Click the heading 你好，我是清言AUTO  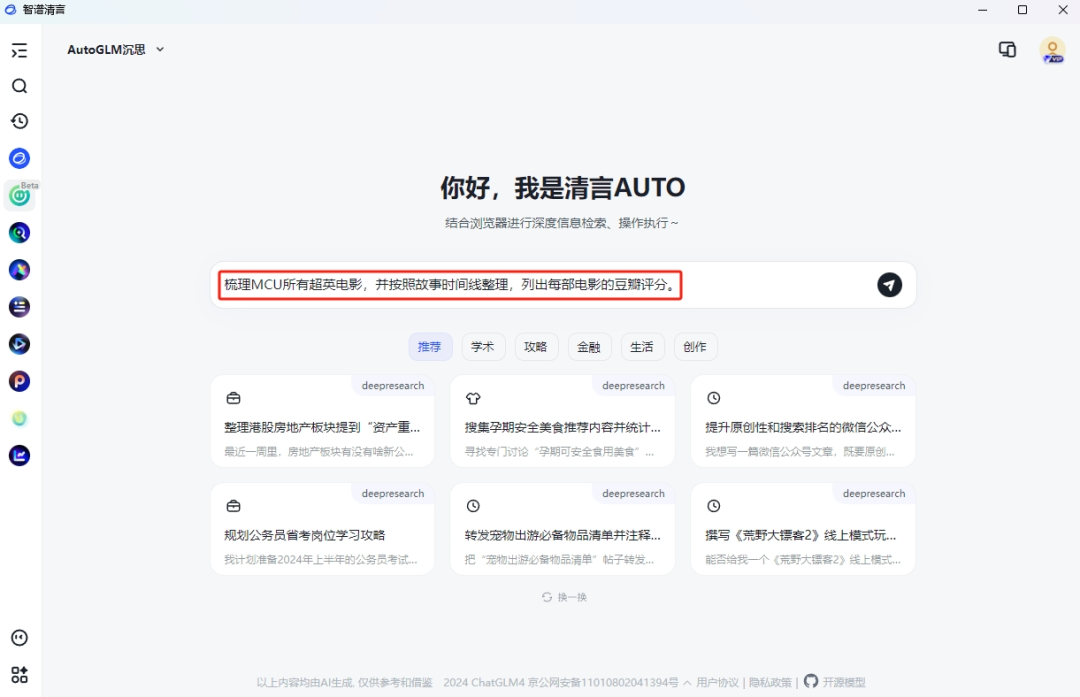click(563, 187)
